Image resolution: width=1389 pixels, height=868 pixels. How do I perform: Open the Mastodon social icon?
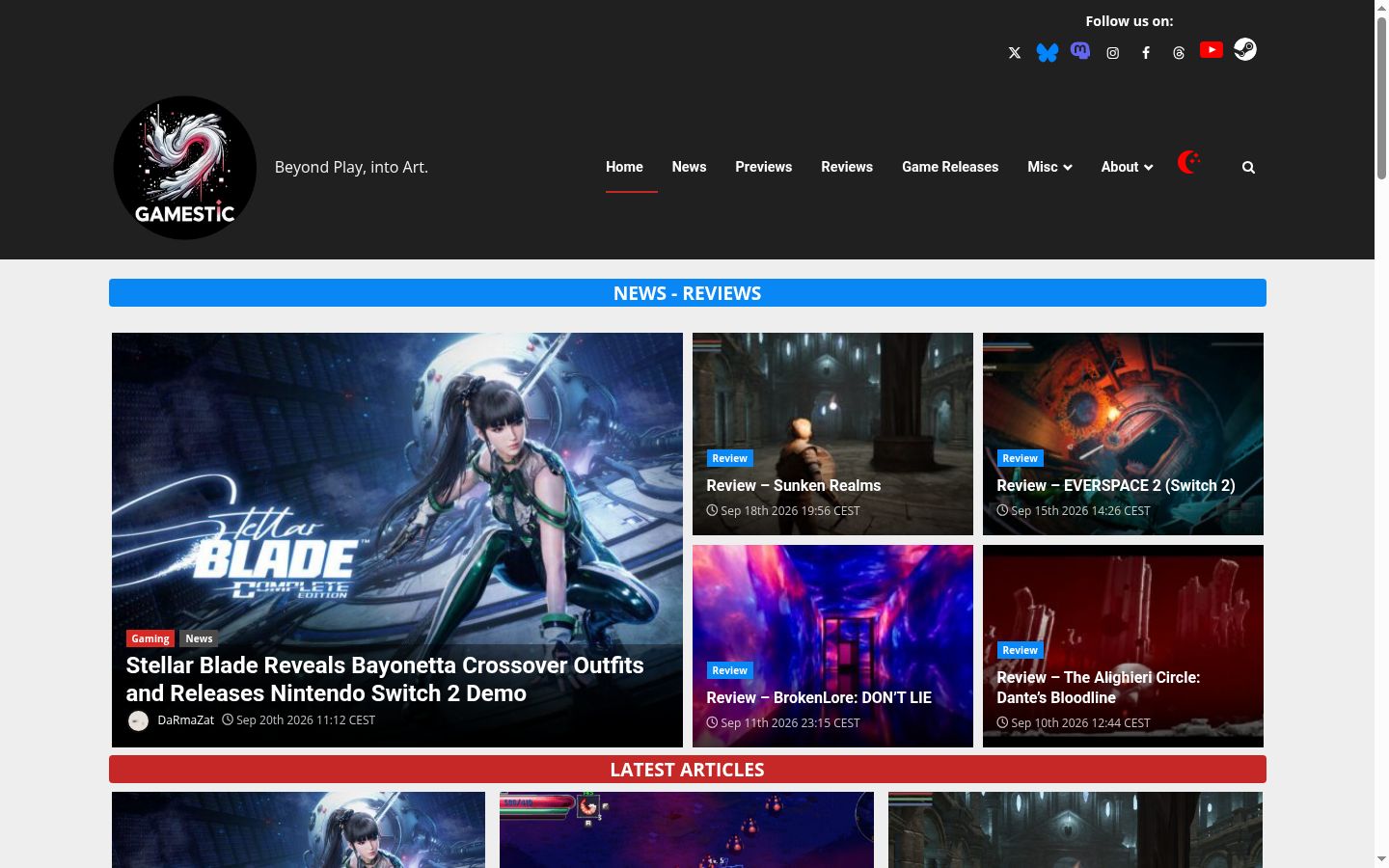1080,50
